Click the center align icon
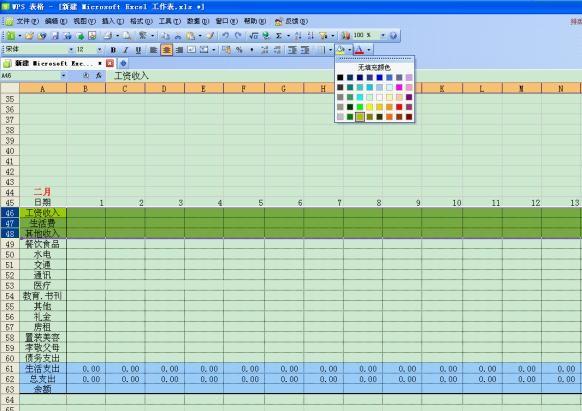This screenshot has height=411, width=582. 166,50
